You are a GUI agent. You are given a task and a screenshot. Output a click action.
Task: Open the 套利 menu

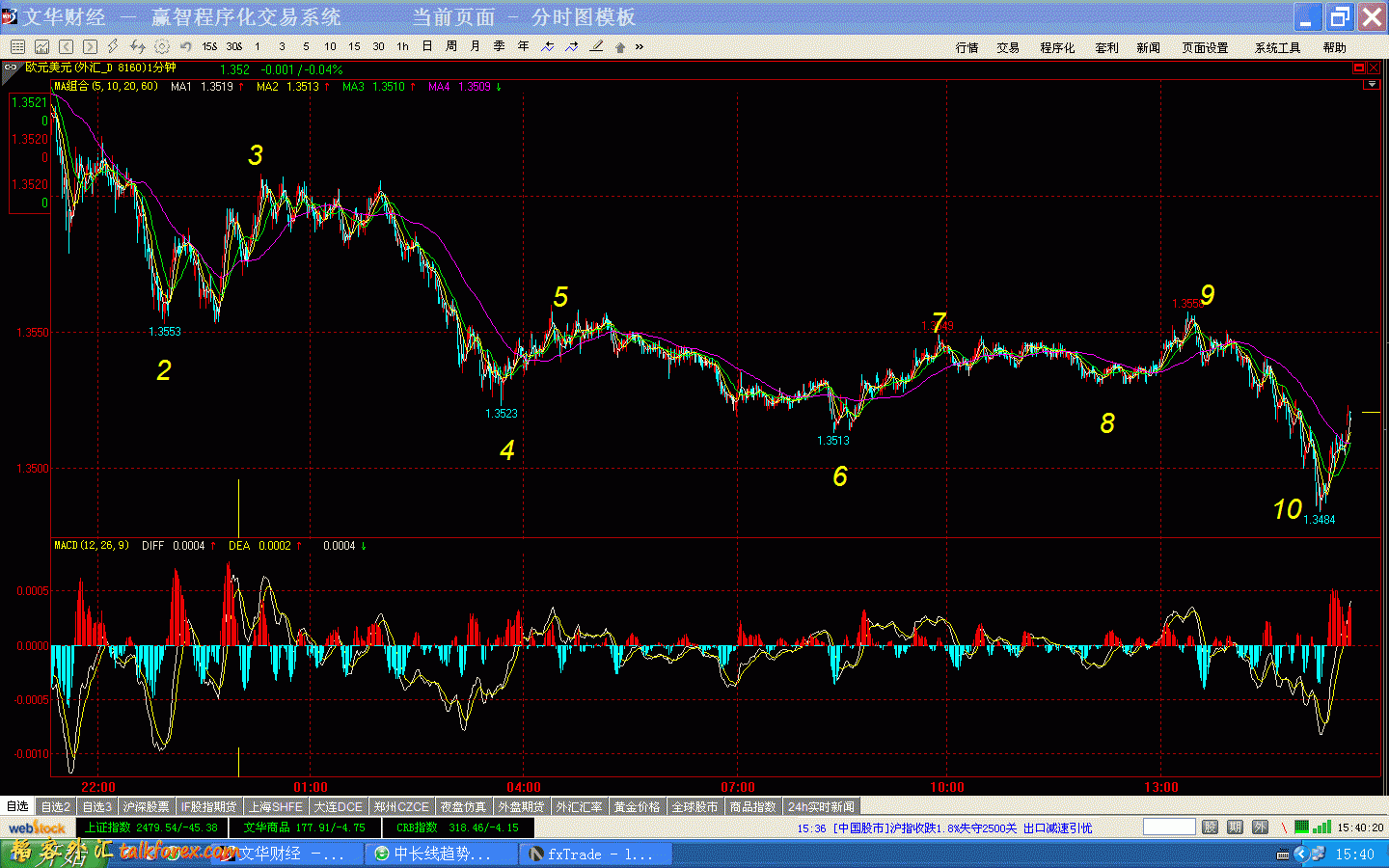[x=1106, y=47]
